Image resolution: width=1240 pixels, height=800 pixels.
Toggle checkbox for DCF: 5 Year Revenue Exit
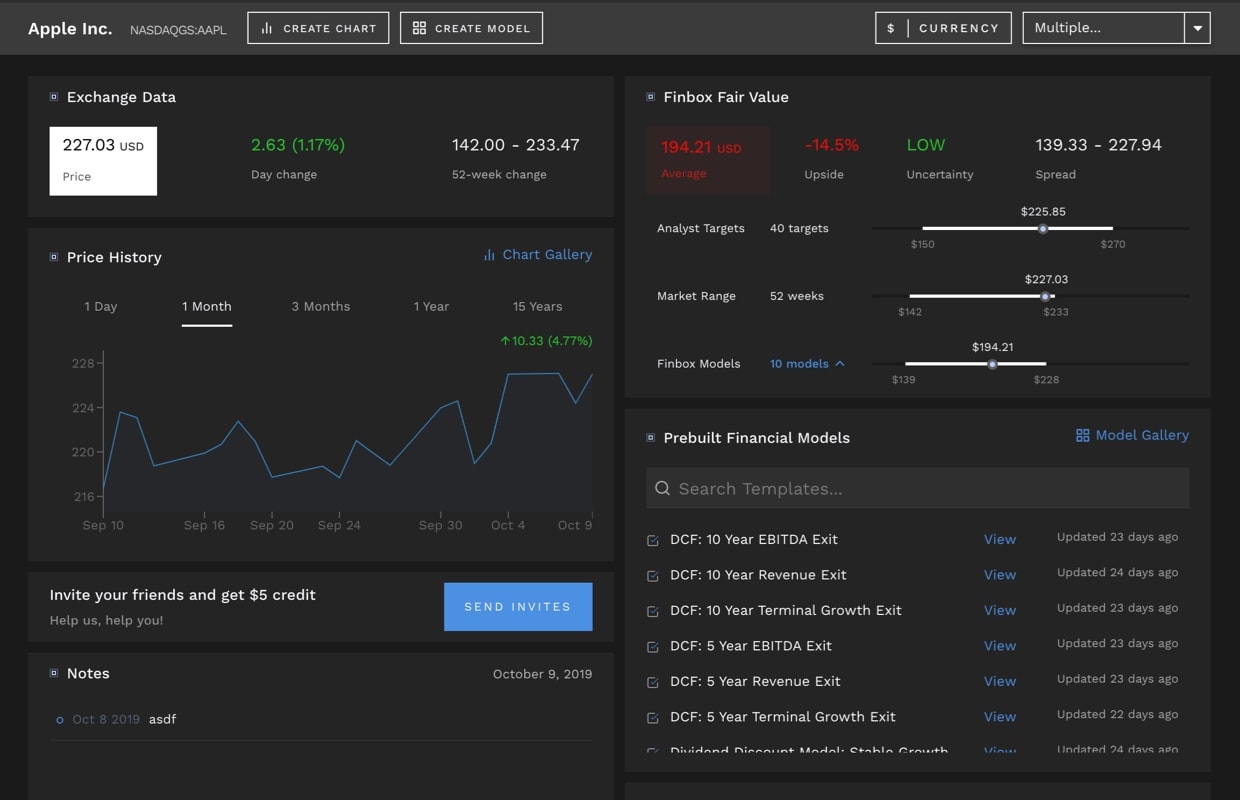pos(653,682)
